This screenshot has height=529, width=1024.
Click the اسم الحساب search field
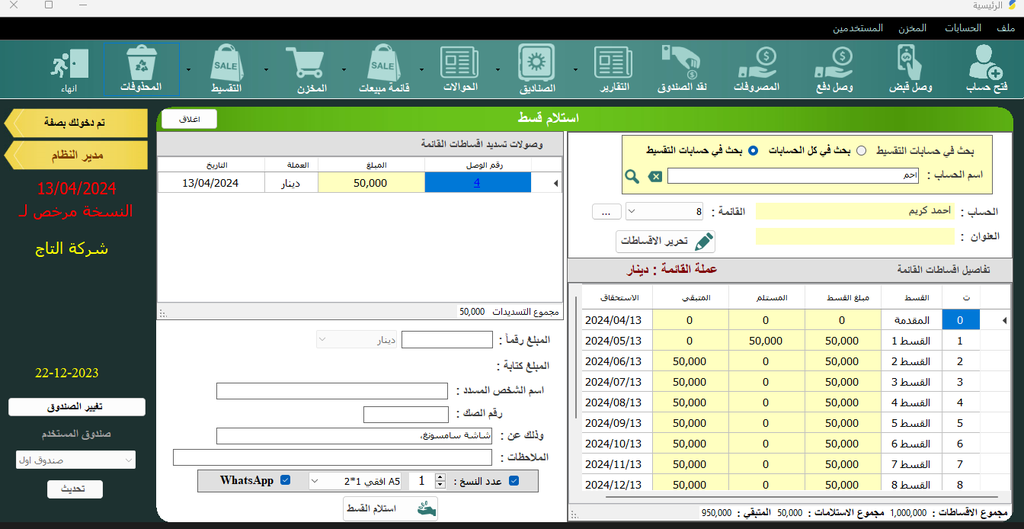tap(793, 176)
